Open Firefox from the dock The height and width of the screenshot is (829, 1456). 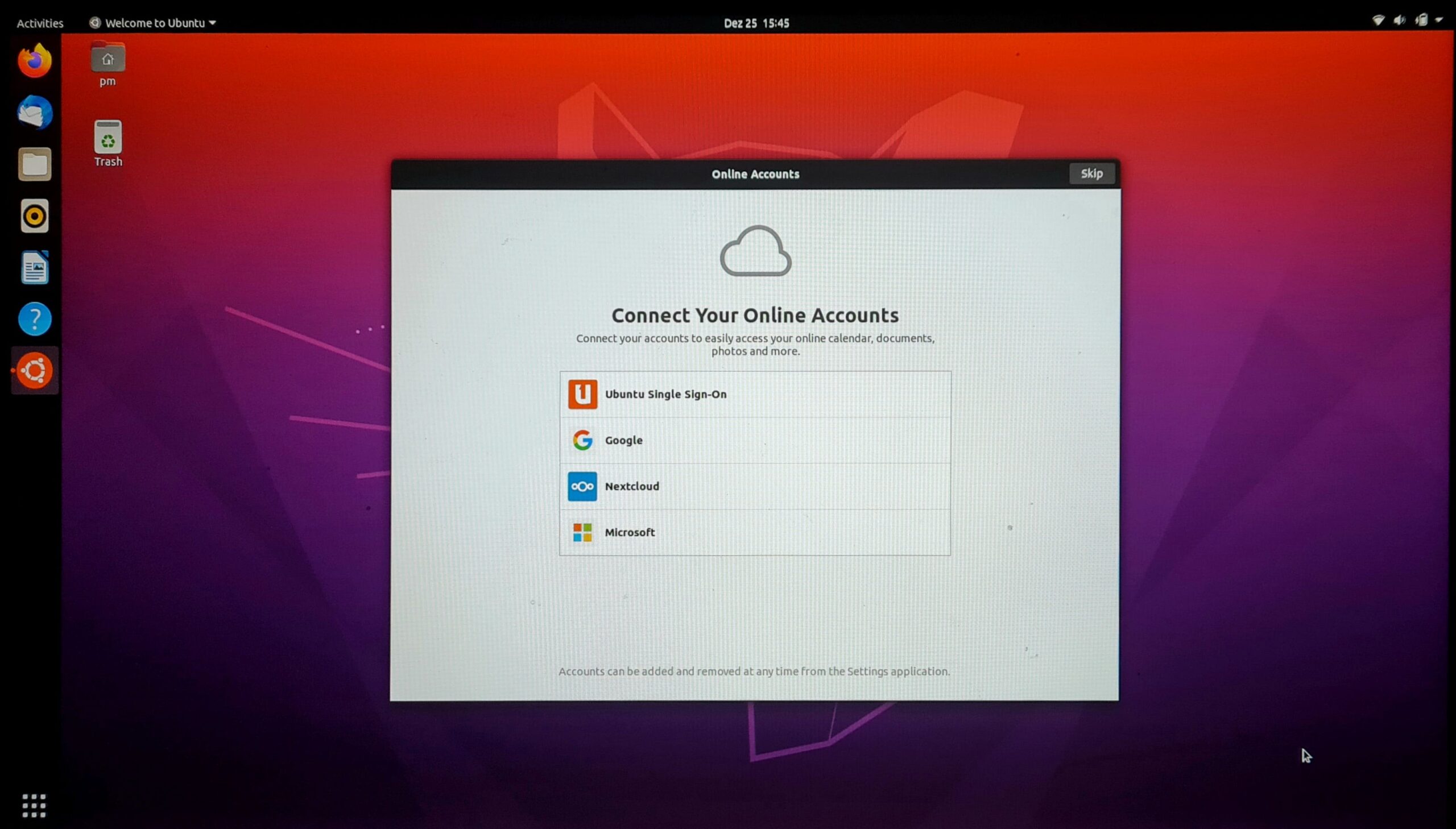coord(34,60)
